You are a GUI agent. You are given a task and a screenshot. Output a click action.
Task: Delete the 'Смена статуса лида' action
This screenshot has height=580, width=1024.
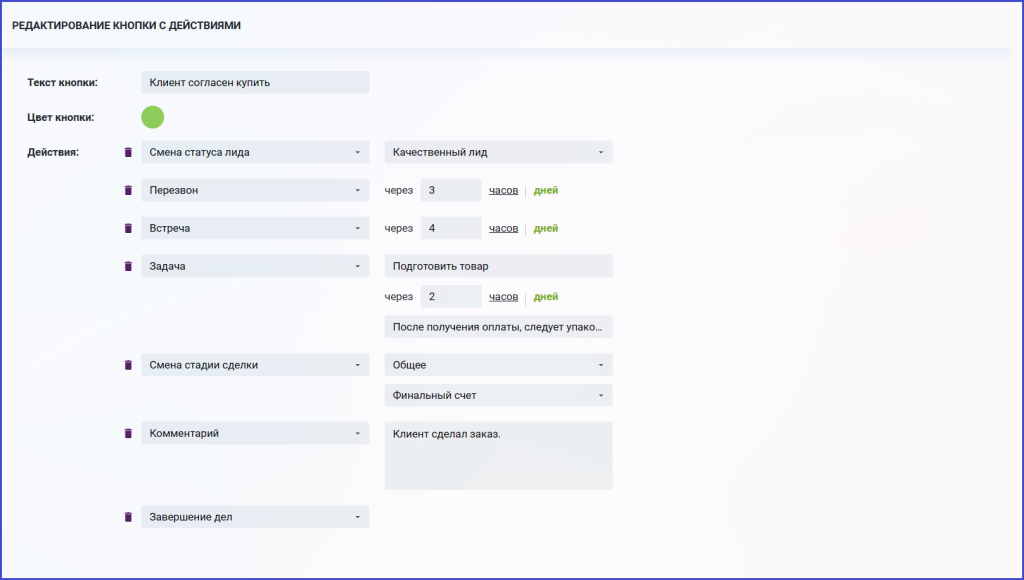[128, 152]
